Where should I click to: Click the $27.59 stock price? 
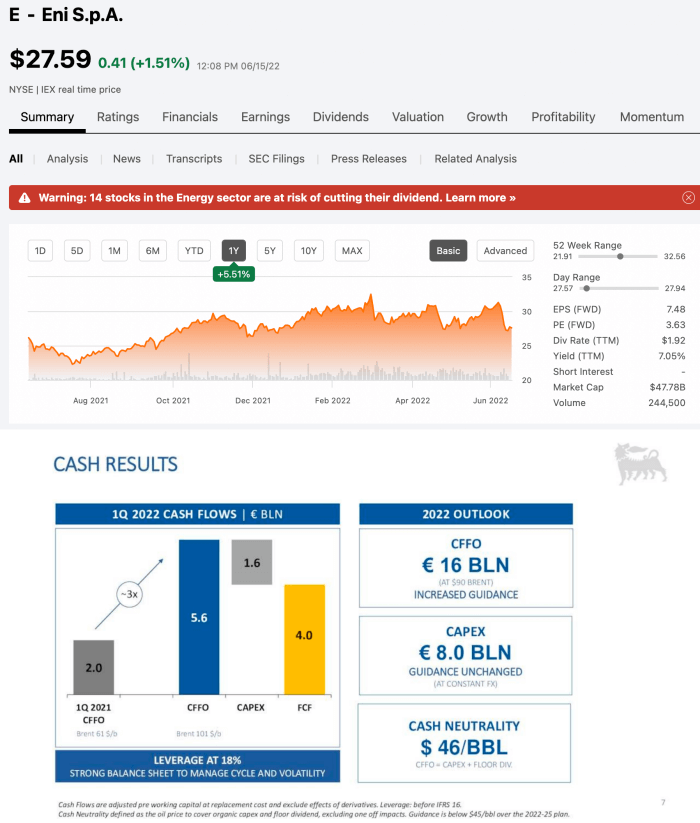coord(50,59)
